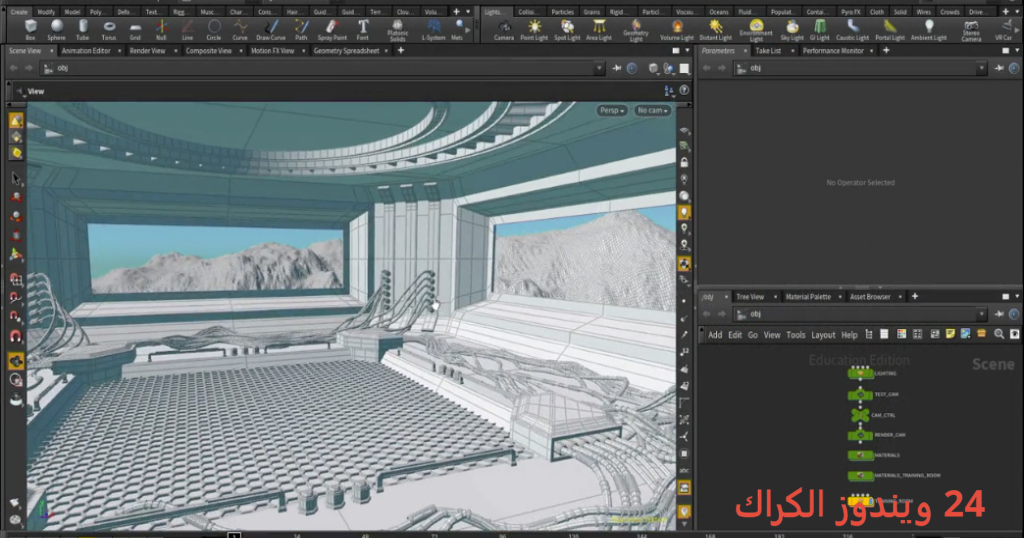Close the Take List tab
This screenshot has width=1024, height=538.
pos(792,50)
